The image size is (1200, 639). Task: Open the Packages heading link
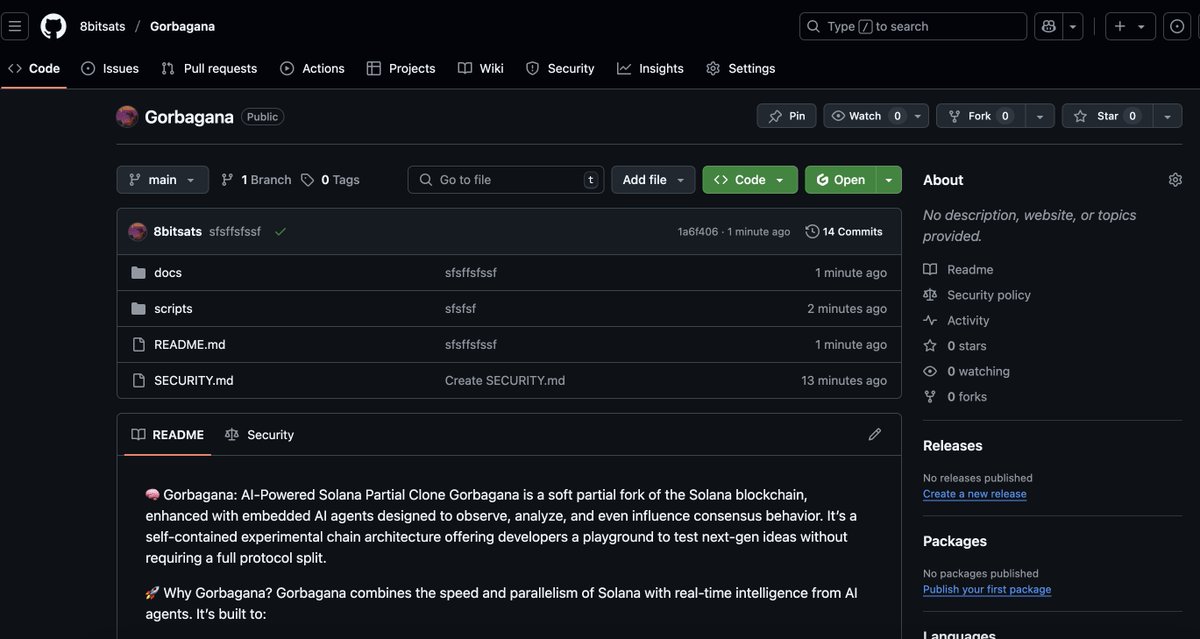[955, 542]
